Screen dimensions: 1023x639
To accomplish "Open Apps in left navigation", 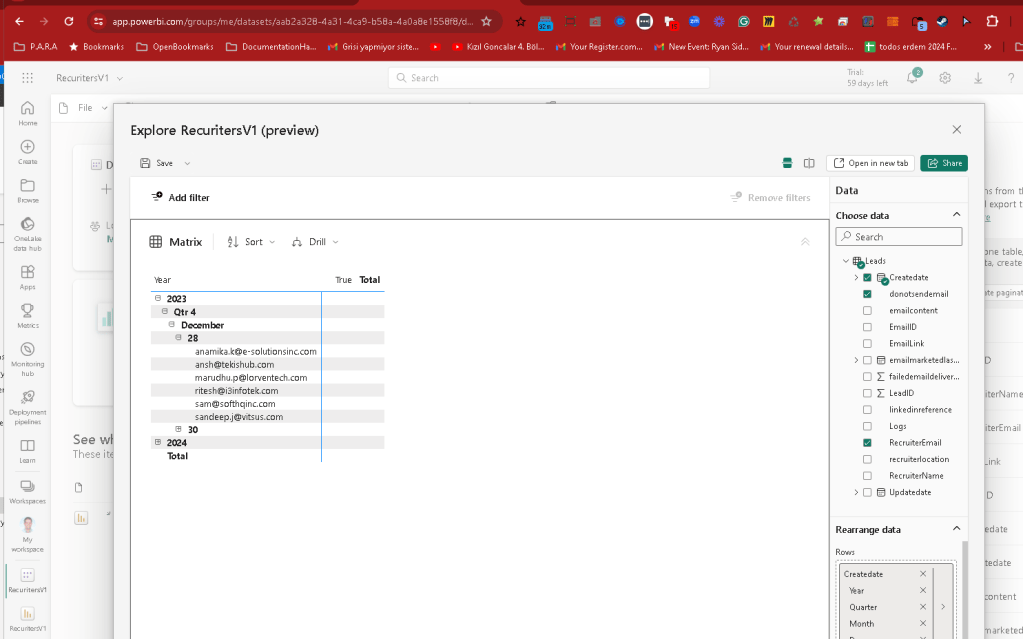I will (27, 277).
